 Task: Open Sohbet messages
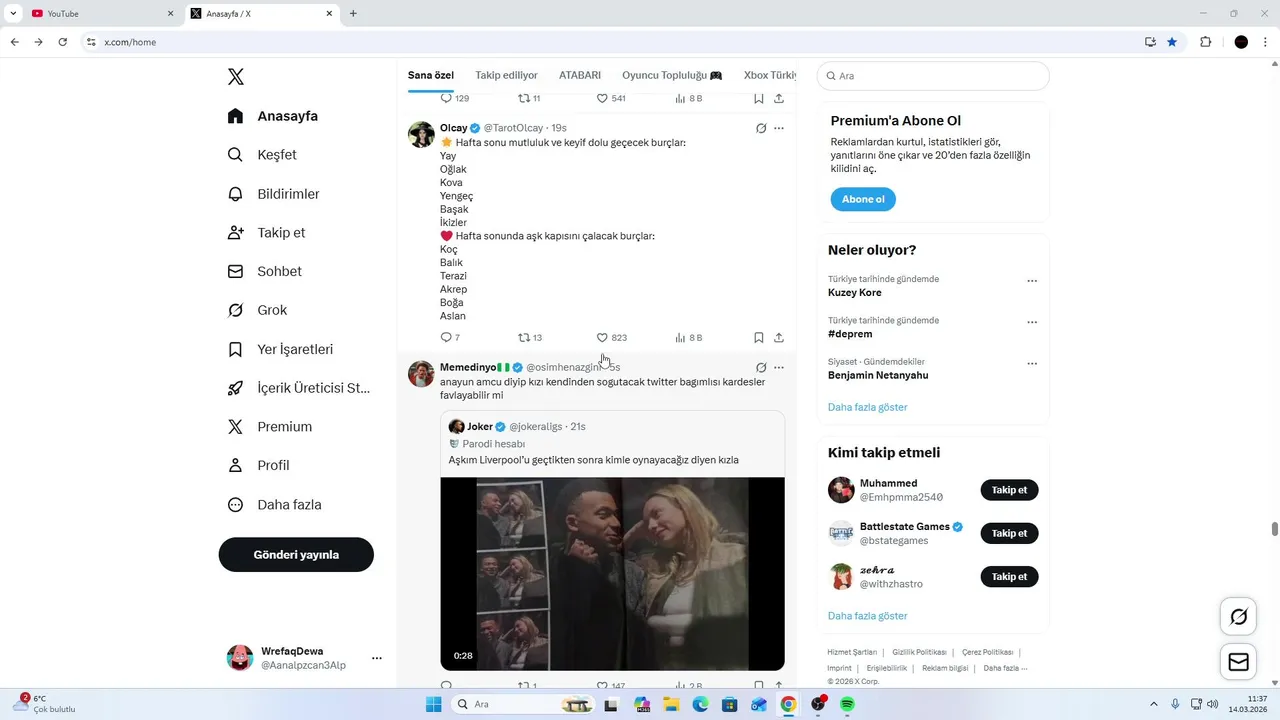tap(264, 271)
